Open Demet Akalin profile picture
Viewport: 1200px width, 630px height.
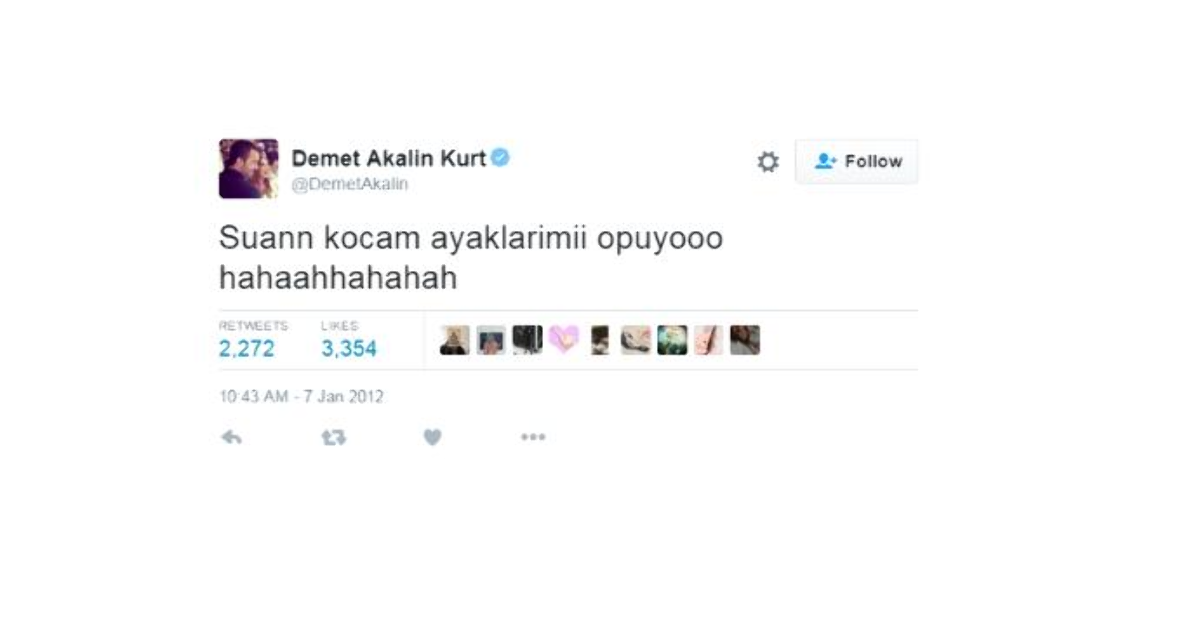tap(248, 168)
